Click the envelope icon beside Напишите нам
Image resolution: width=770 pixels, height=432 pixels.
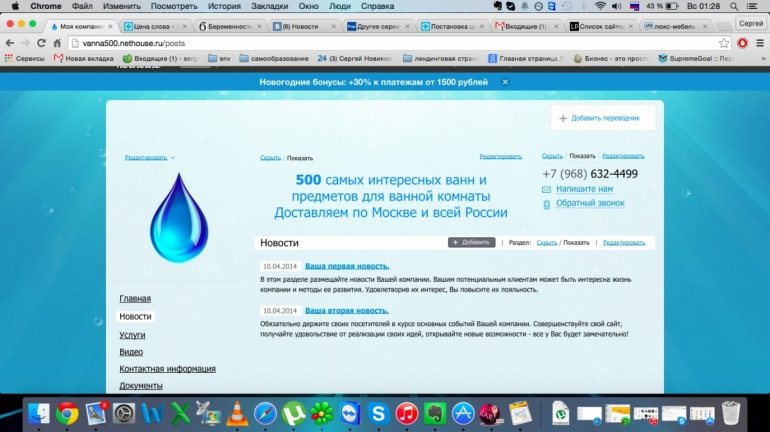[x=547, y=188]
